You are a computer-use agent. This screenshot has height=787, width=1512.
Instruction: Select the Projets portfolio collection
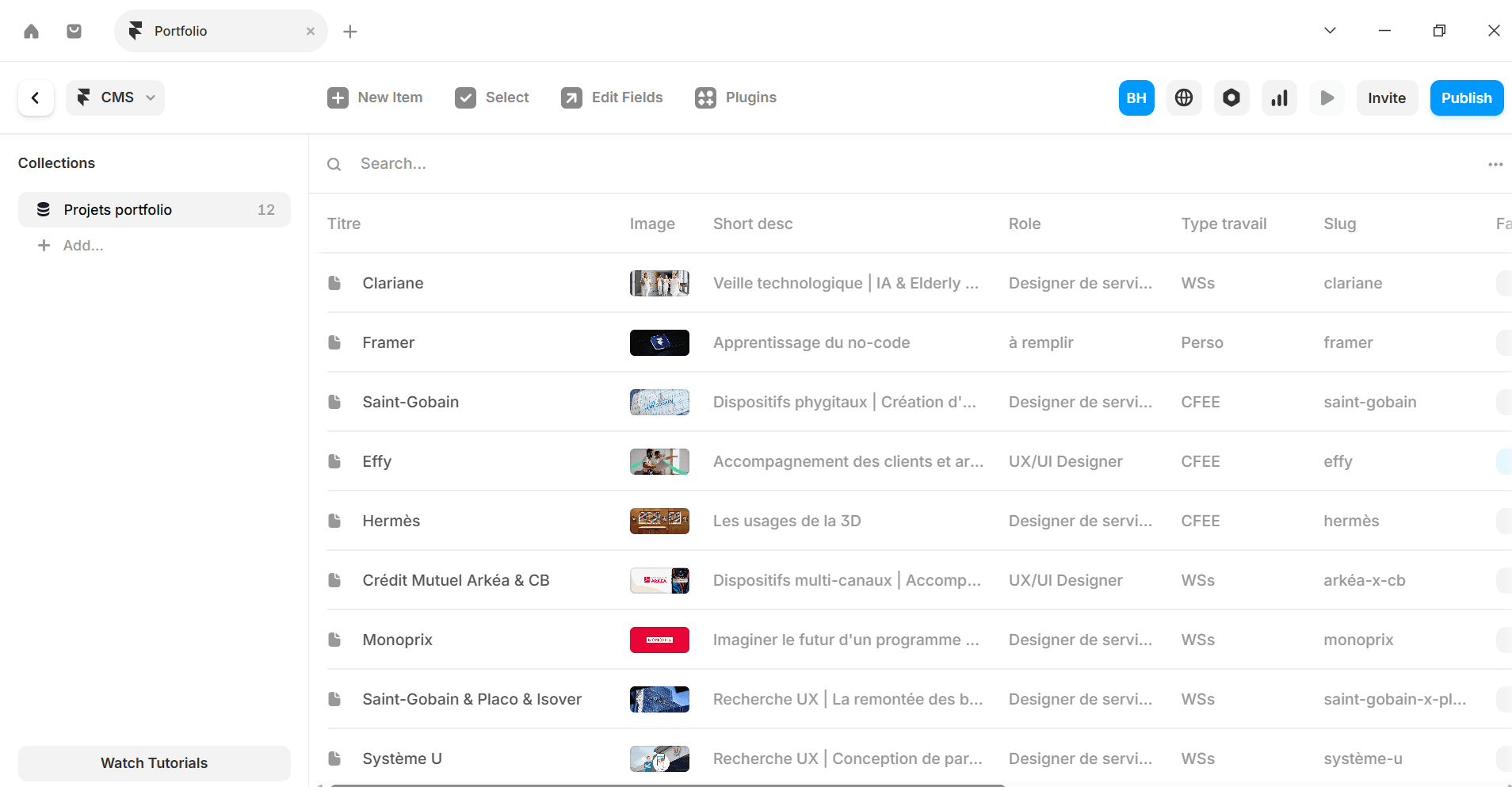pyautogui.click(x=155, y=209)
